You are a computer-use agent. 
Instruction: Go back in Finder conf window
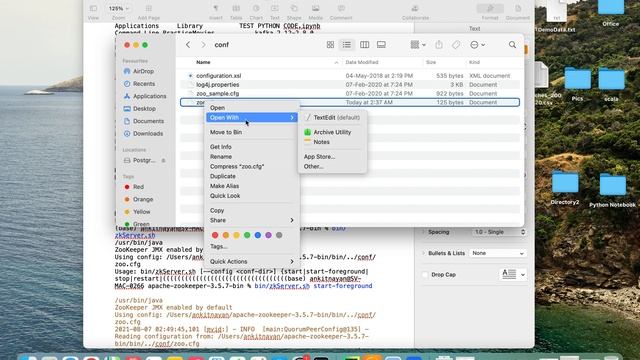[188, 45]
